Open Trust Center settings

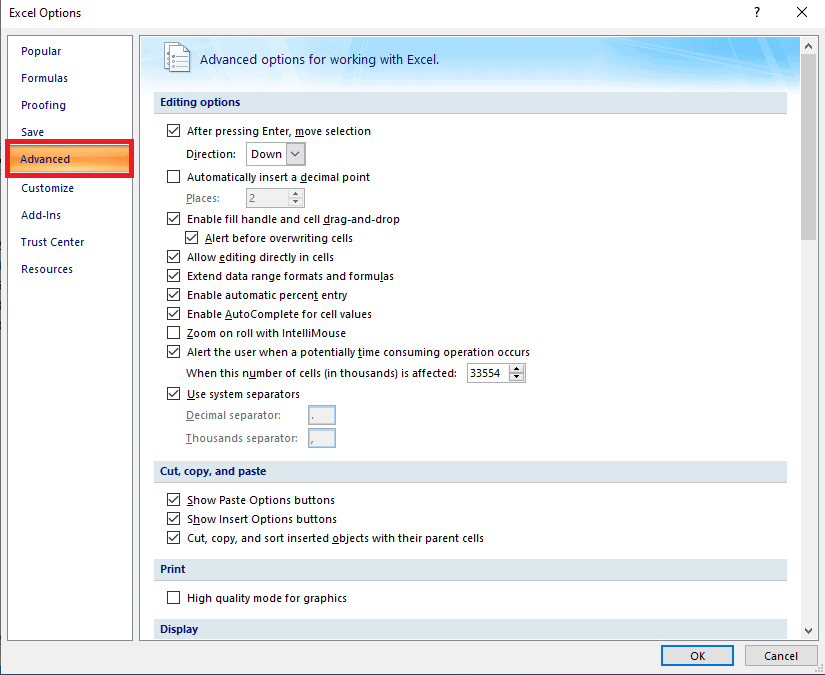pos(52,241)
